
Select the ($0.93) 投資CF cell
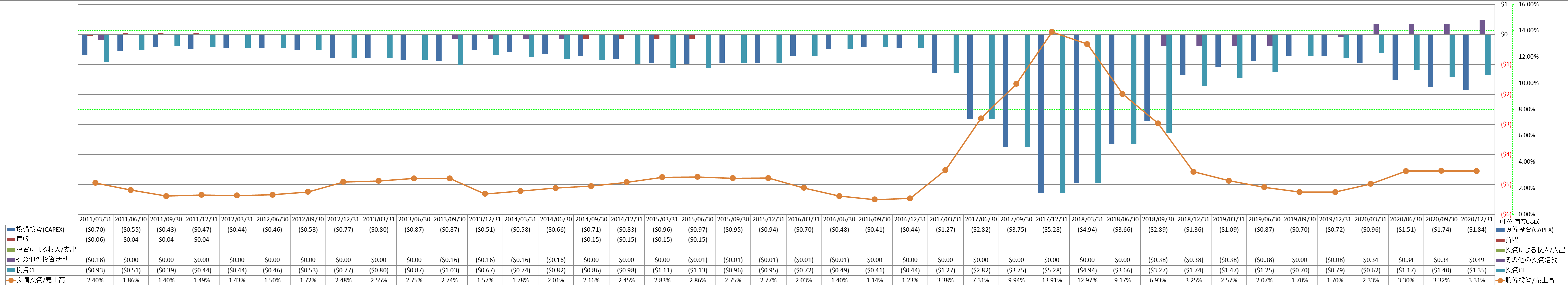pos(95,270)
